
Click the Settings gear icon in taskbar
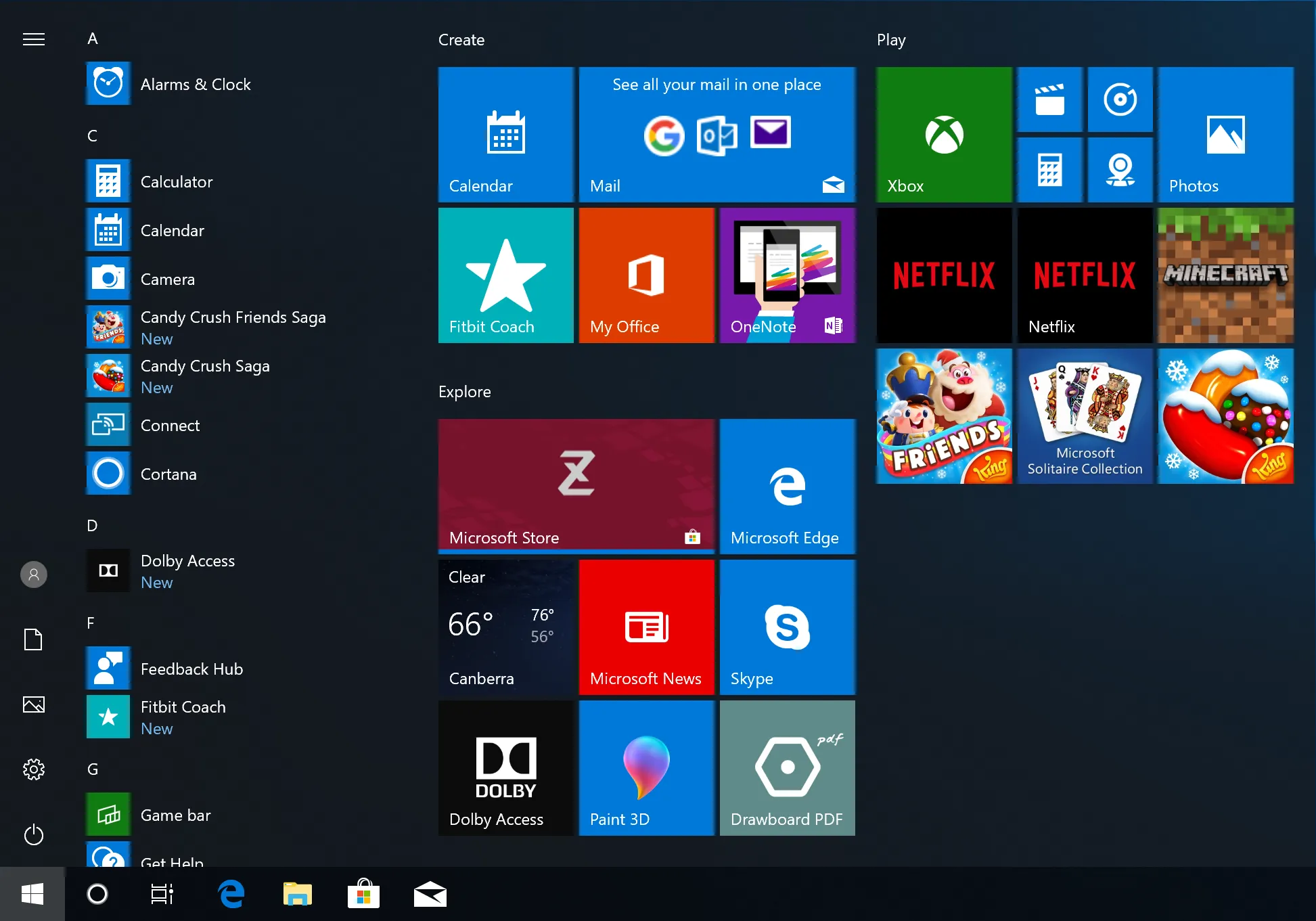tap(33, 769)
